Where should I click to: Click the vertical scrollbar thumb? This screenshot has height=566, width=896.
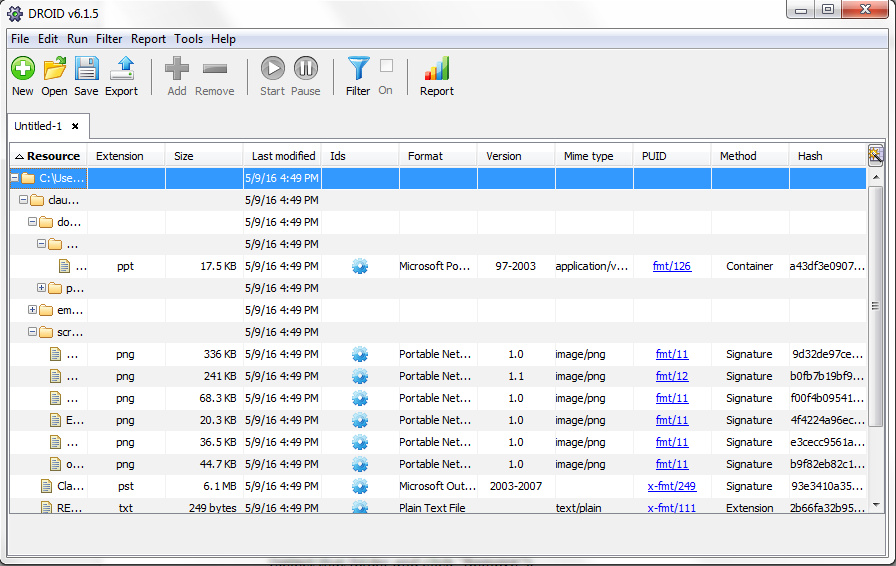tap(875, 306)
